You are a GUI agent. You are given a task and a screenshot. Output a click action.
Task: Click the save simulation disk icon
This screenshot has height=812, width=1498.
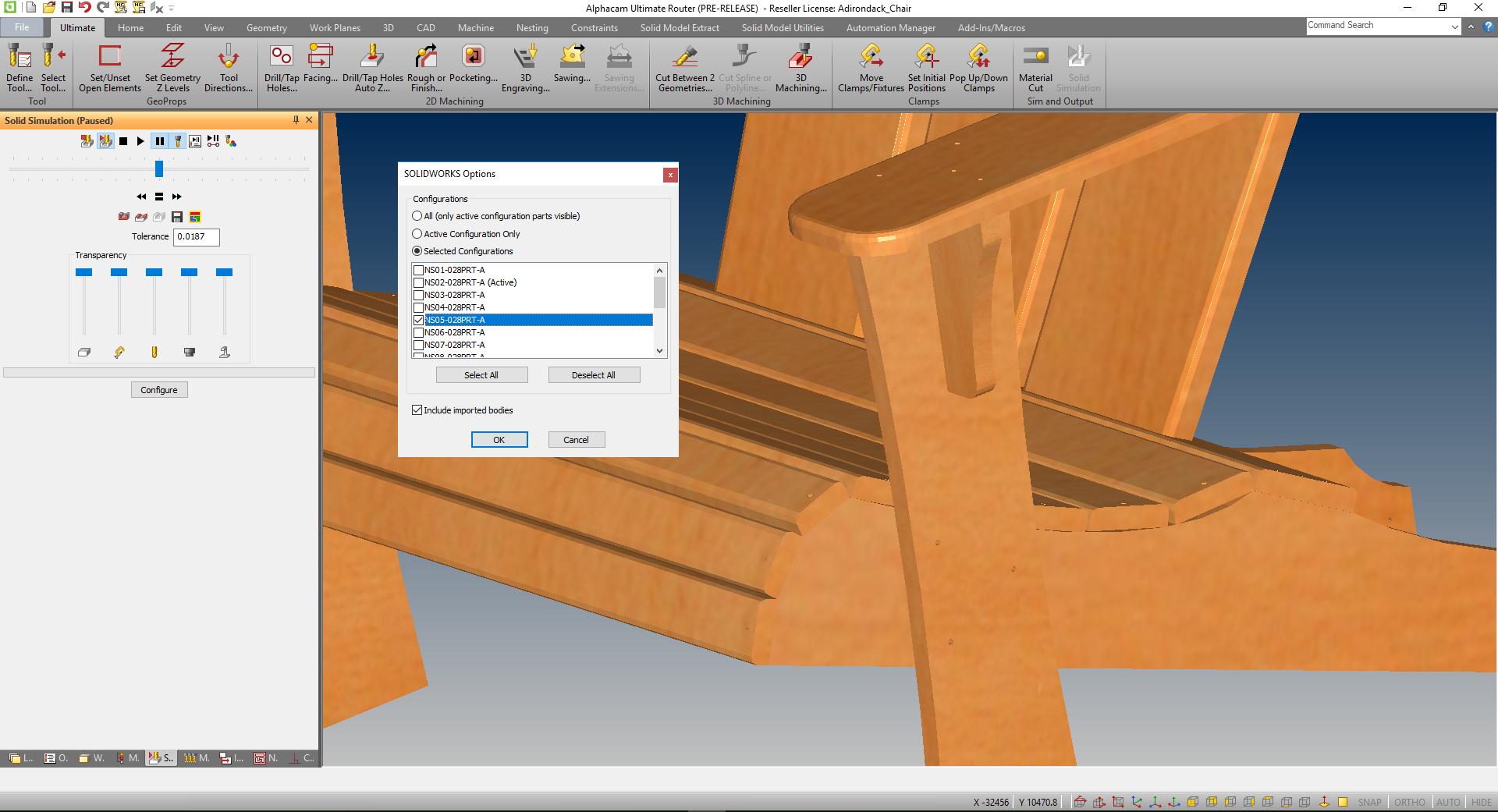tap(177, 217)
